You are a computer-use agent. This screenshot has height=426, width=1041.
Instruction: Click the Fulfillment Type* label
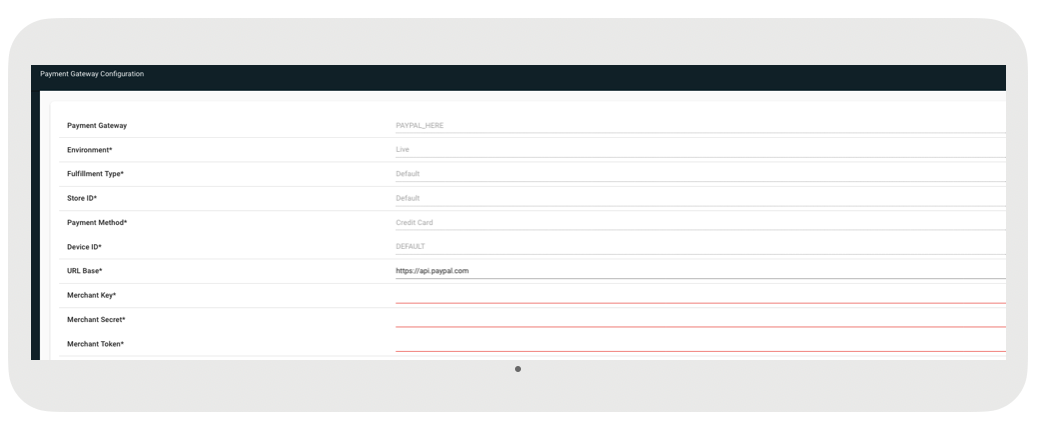coord(96,174)
